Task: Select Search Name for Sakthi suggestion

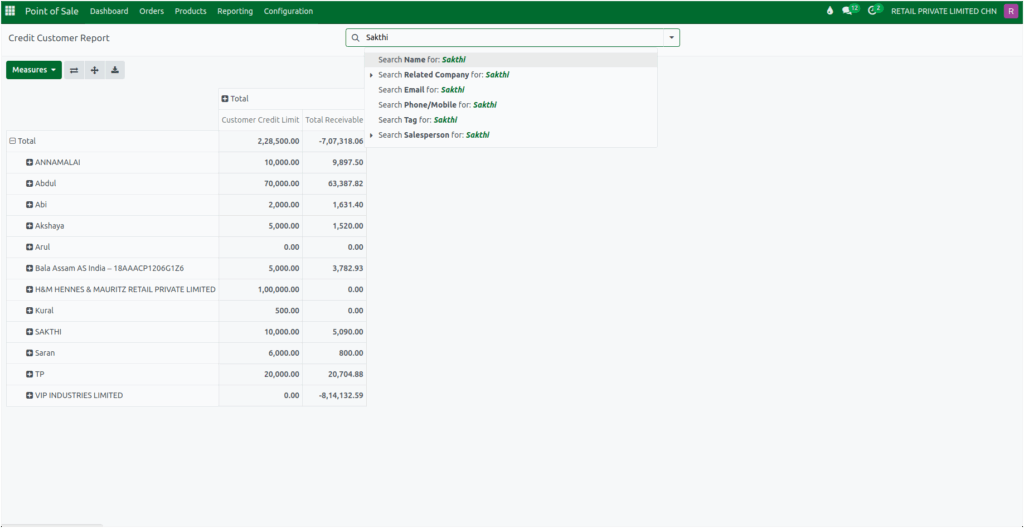Action: (511, 59)
